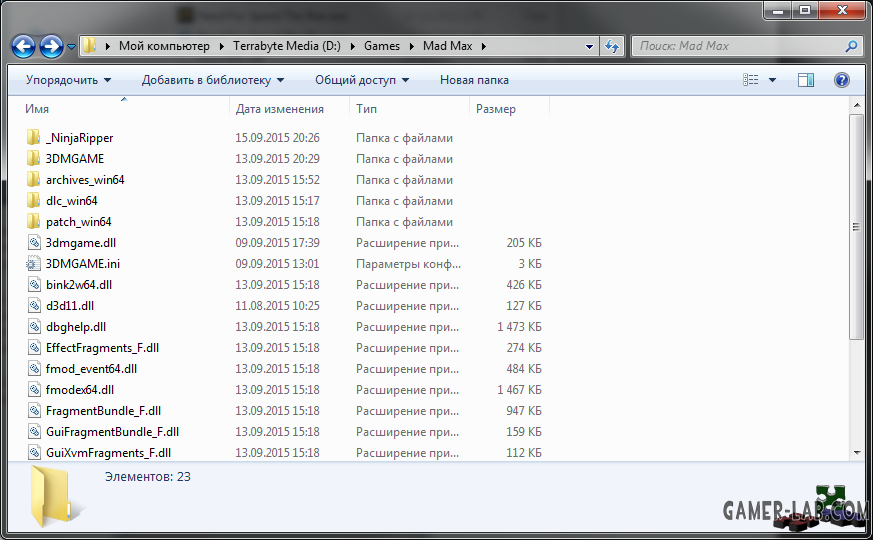Click date 15.09.2015 20:26
The width and height of the screenshot is (873, 540).
click(x=277, y=138)
